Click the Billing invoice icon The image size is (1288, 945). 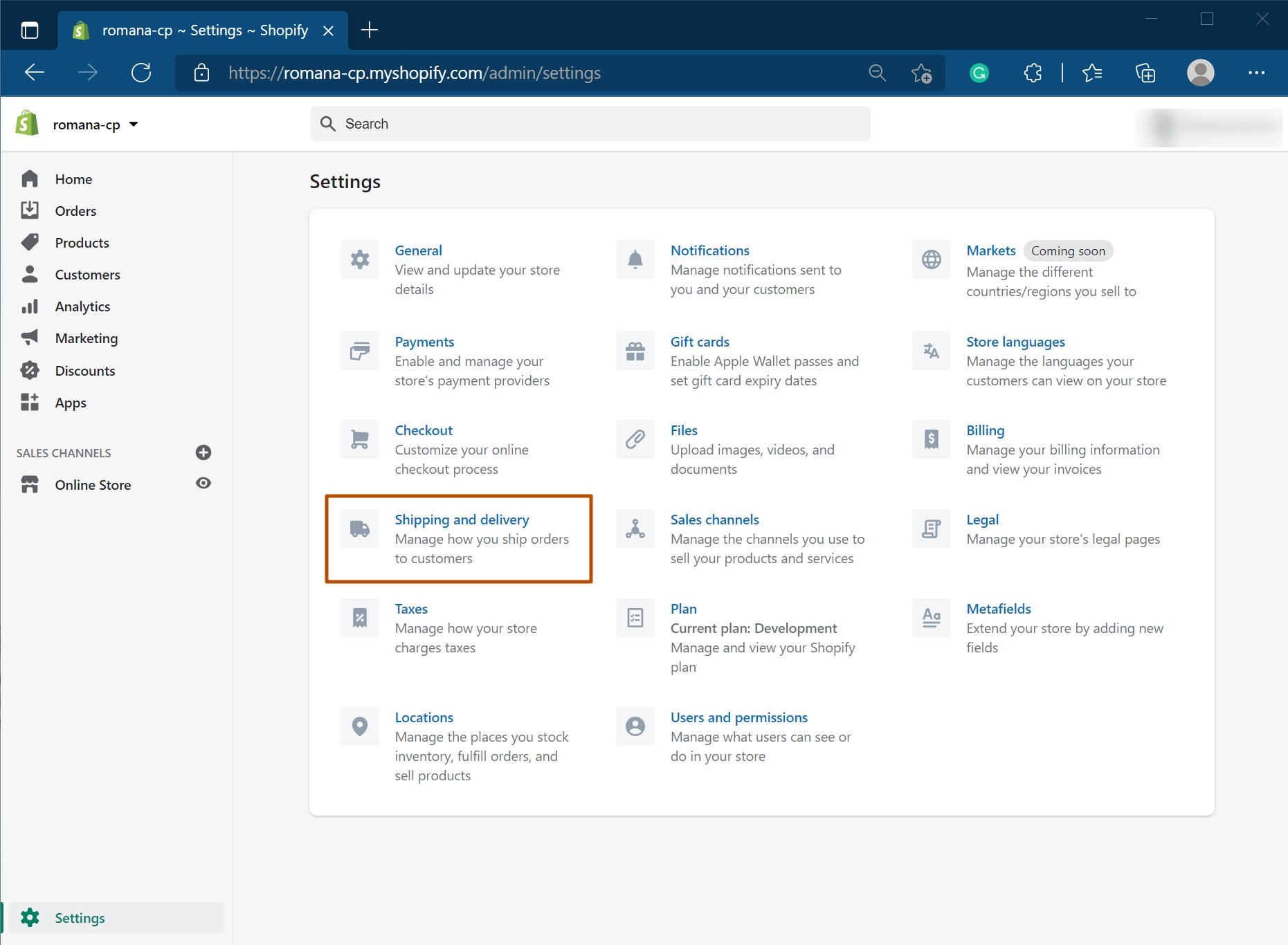pyautogui.click(x=932, y=439)
